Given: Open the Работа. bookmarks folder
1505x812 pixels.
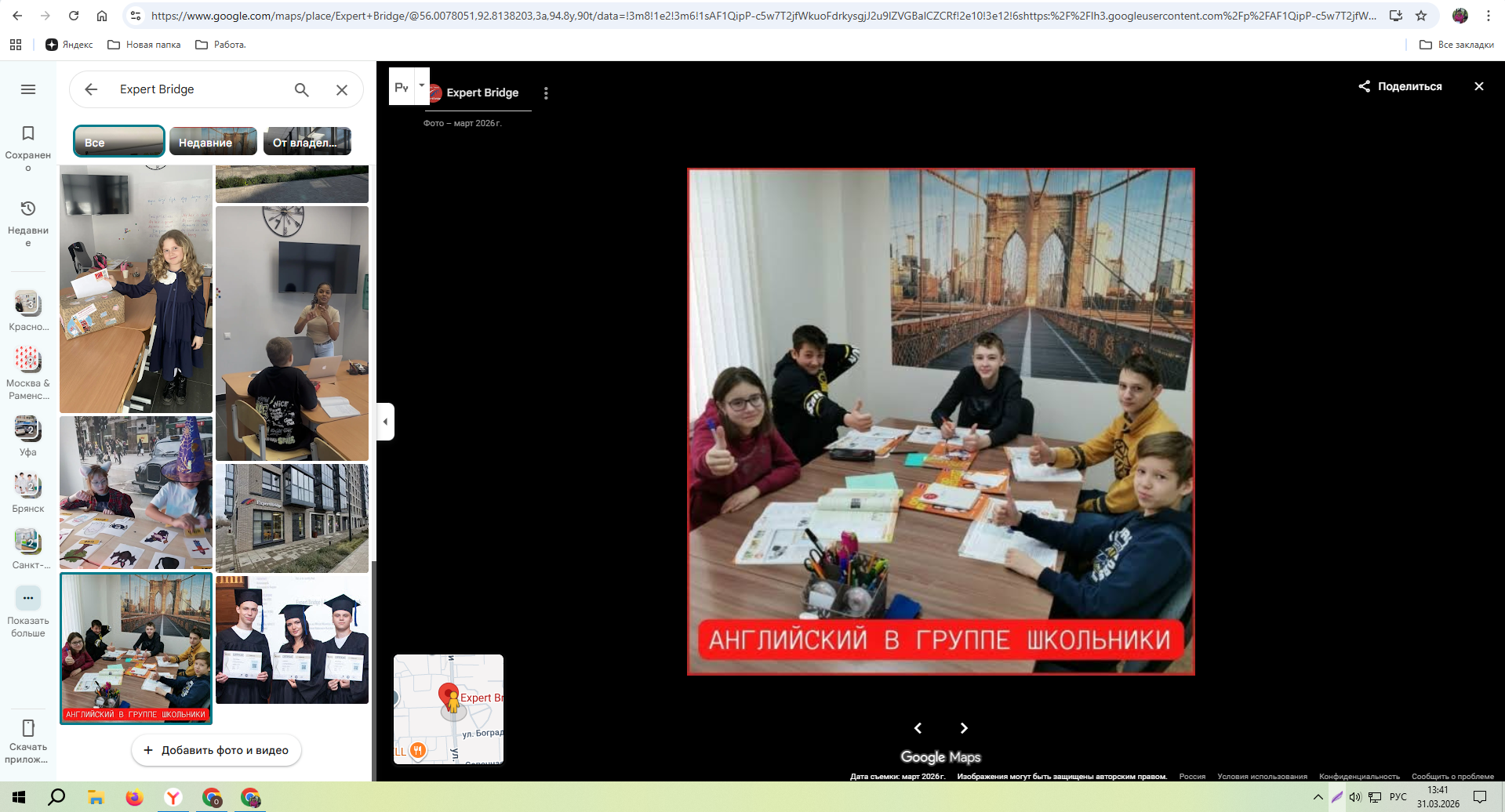Looking at the screenshot, I should 220,45.
